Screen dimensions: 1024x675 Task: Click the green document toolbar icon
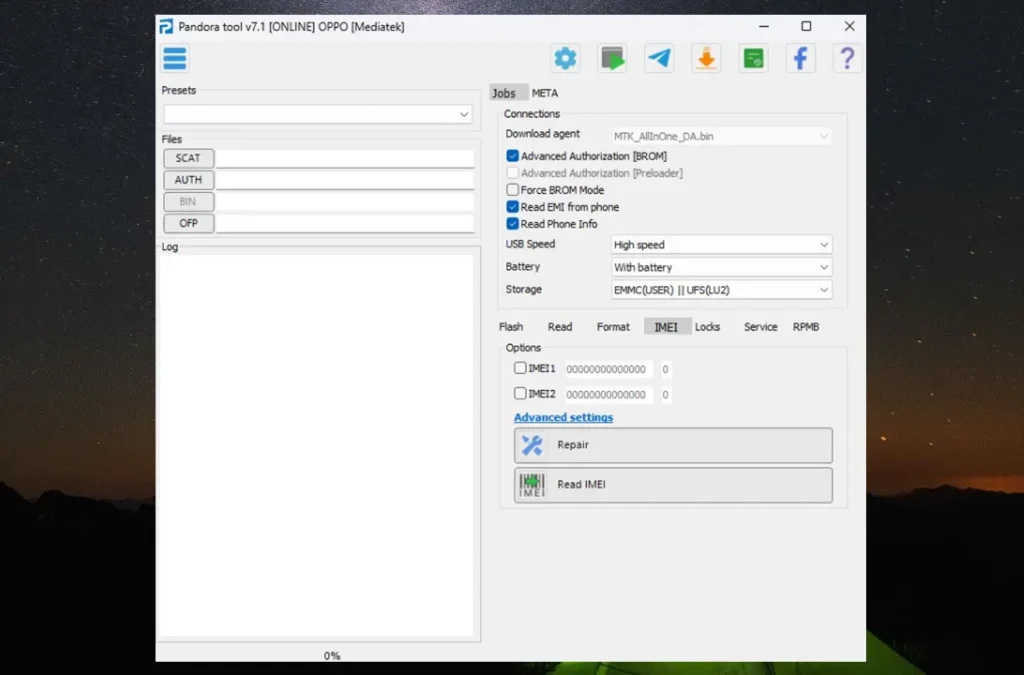click(x=754, y=58)
